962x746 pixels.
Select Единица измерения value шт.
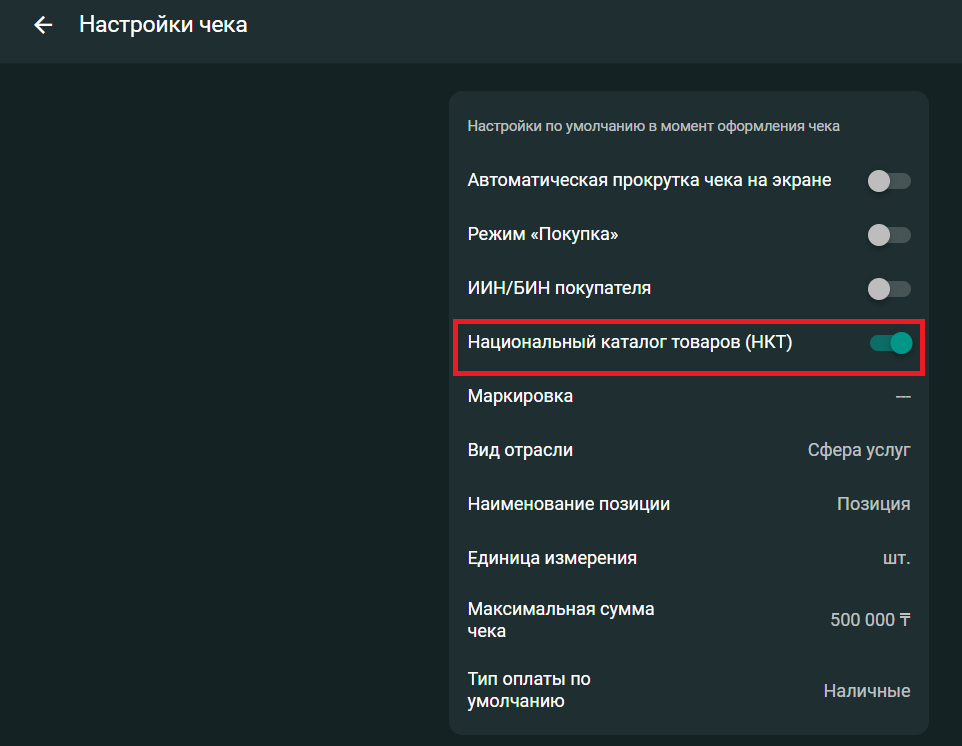pos(896,558)
